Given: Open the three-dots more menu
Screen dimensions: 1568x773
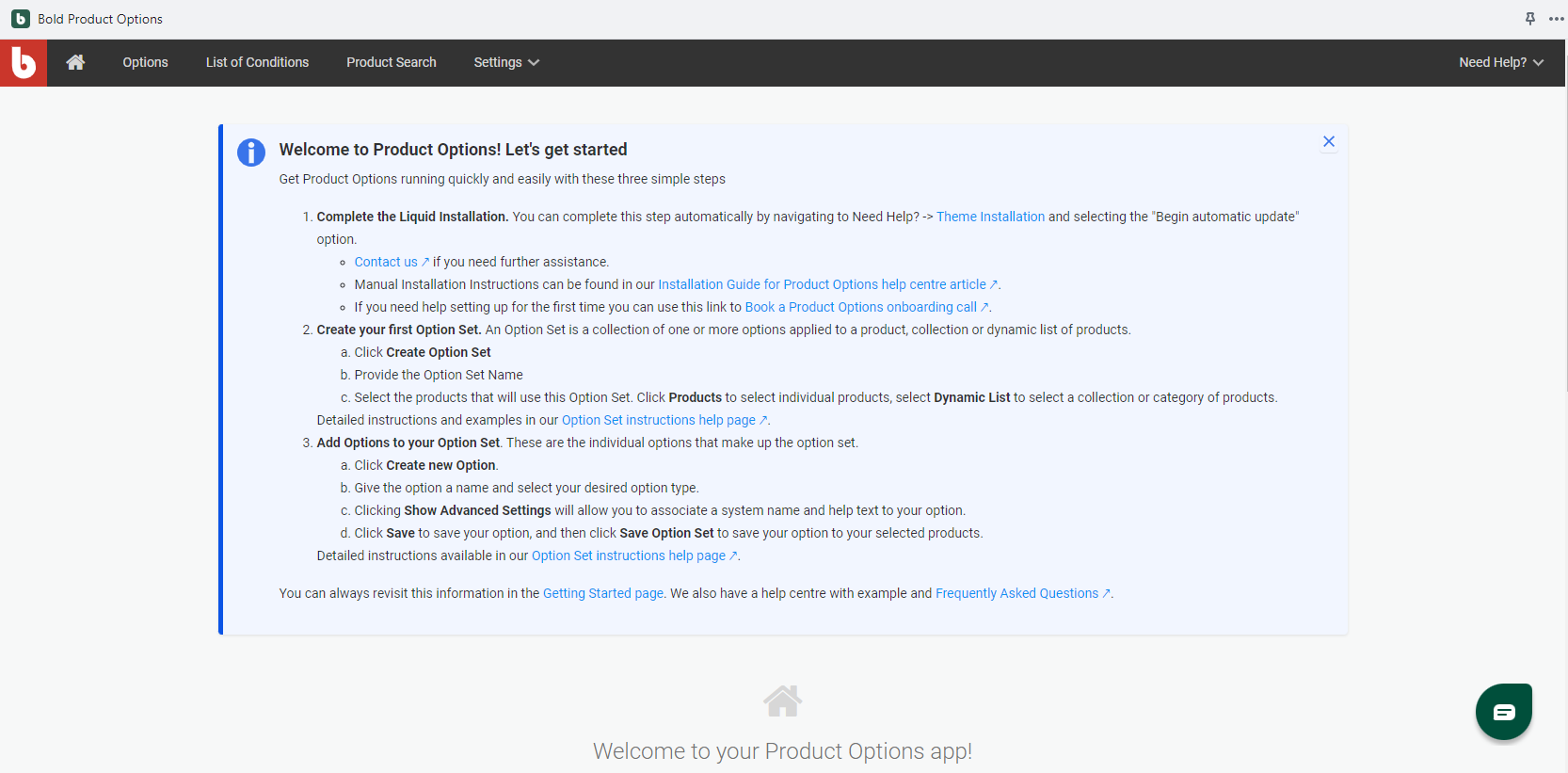Looking at the screenshot, I should (x=1556, y=19).
